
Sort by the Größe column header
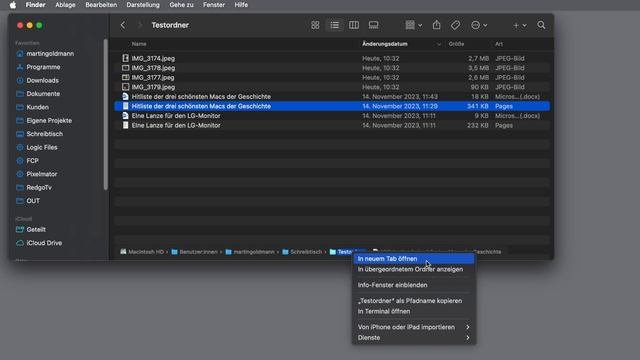point(456,44)
